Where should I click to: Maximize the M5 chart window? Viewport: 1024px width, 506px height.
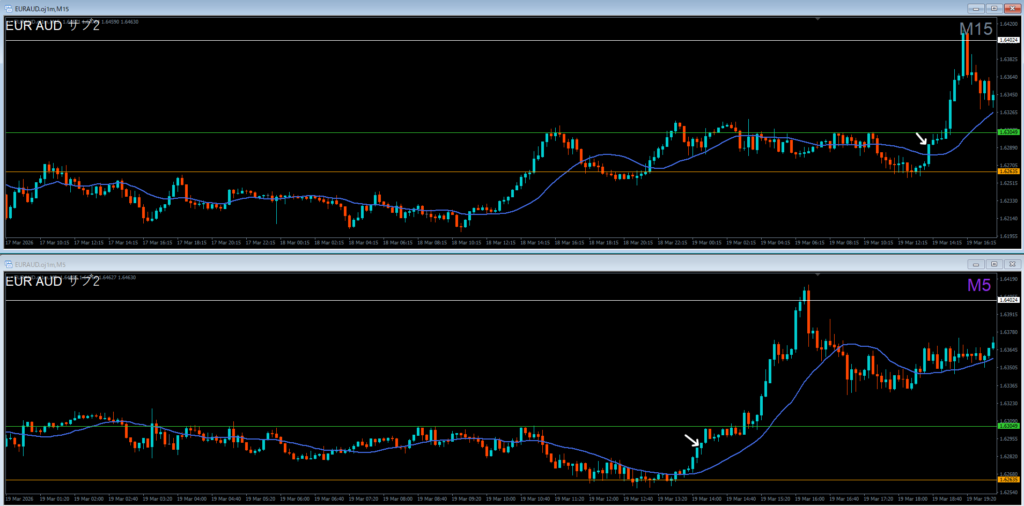pos(993,263)
